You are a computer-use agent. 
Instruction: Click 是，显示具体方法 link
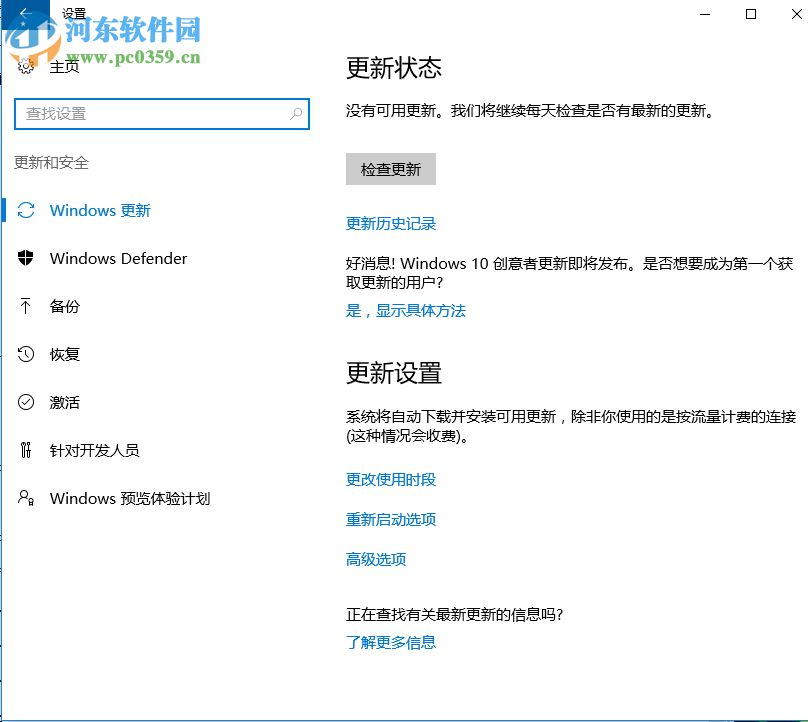[406, 311]
